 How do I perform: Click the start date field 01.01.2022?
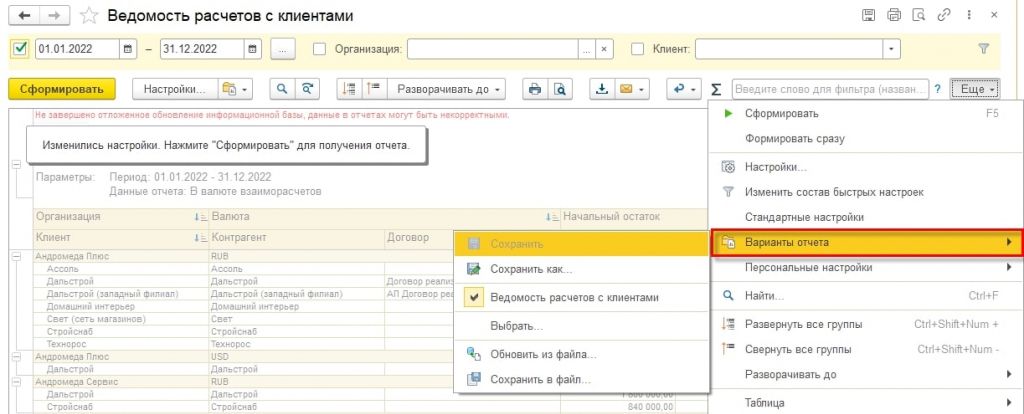pyautogui.click(x=77, y=49)
